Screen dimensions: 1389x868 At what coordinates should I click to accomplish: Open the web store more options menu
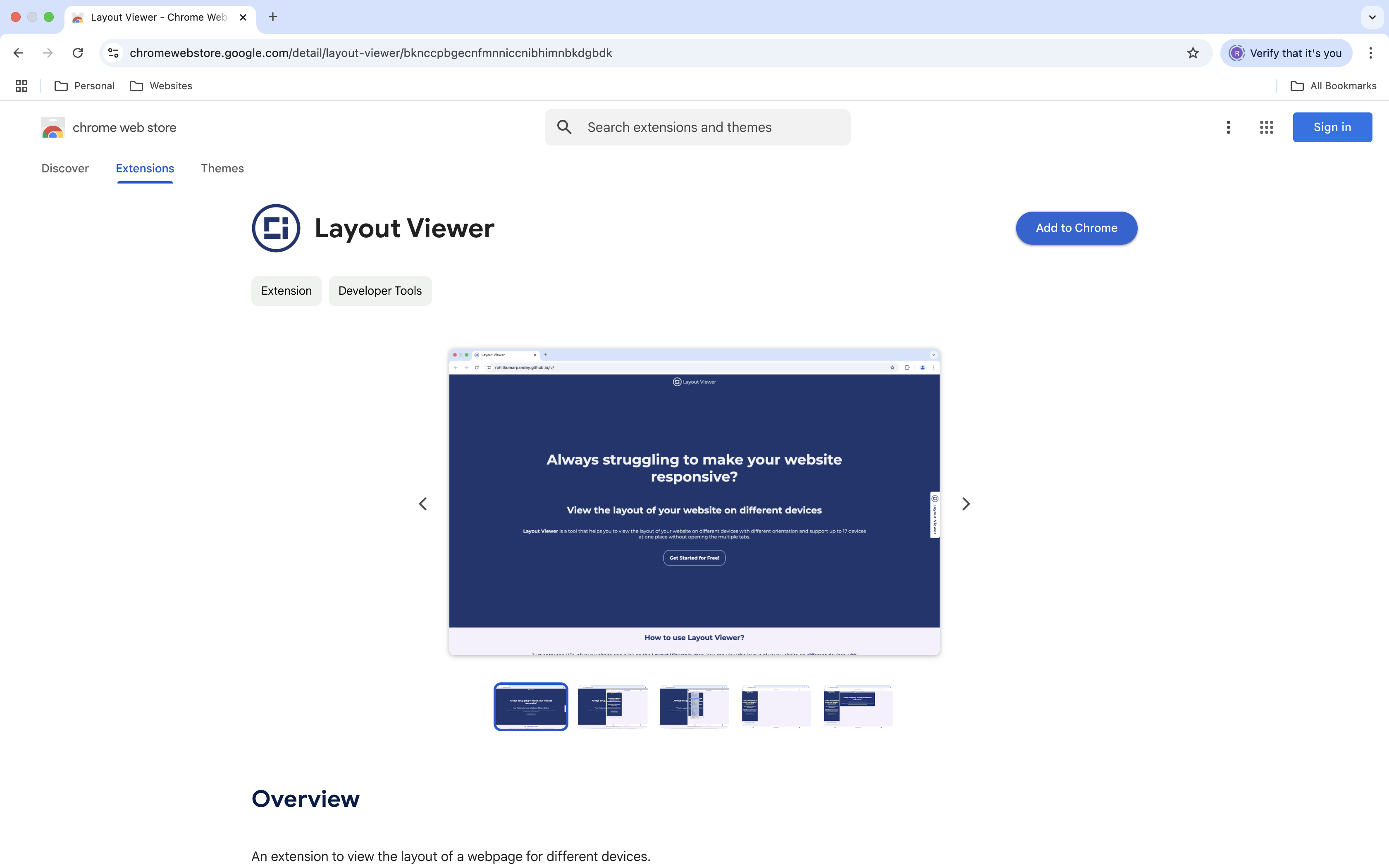pos(1228,127)
